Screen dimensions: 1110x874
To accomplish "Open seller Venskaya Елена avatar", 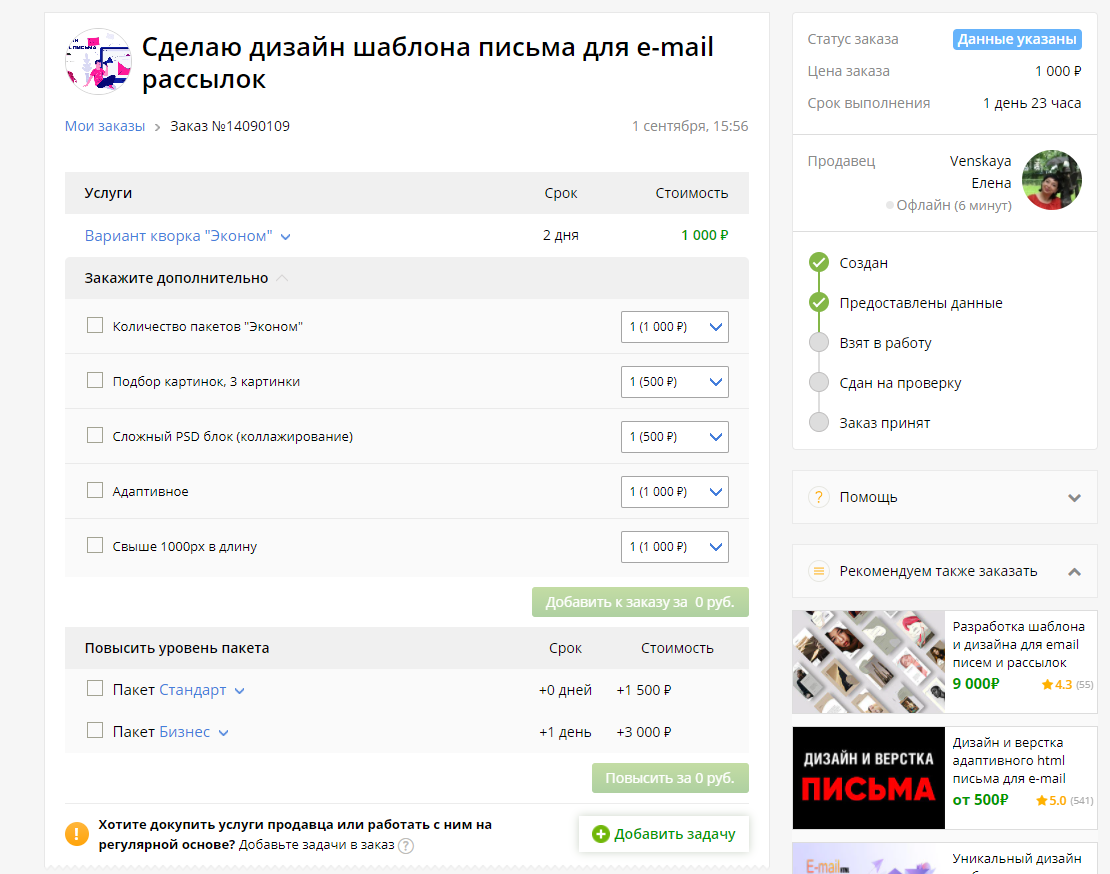I will tap(1051, 180).
